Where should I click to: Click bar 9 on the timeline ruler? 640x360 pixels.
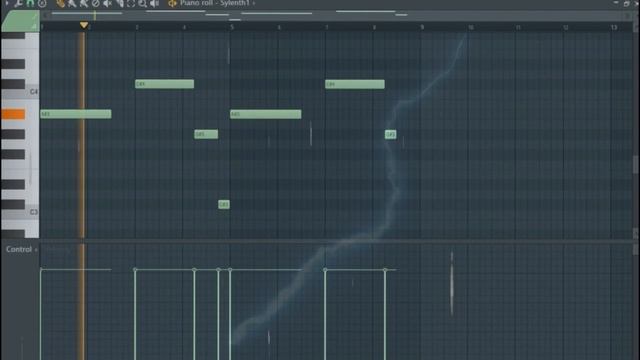422,27
